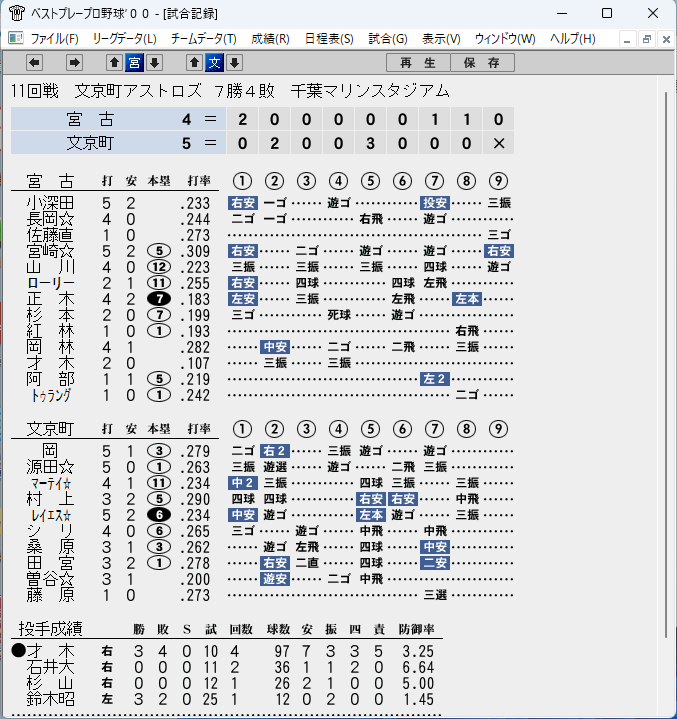Click down arrow beside the 文 team button
Viewport: 677px width, 719px height.
[x=234, y=62]
